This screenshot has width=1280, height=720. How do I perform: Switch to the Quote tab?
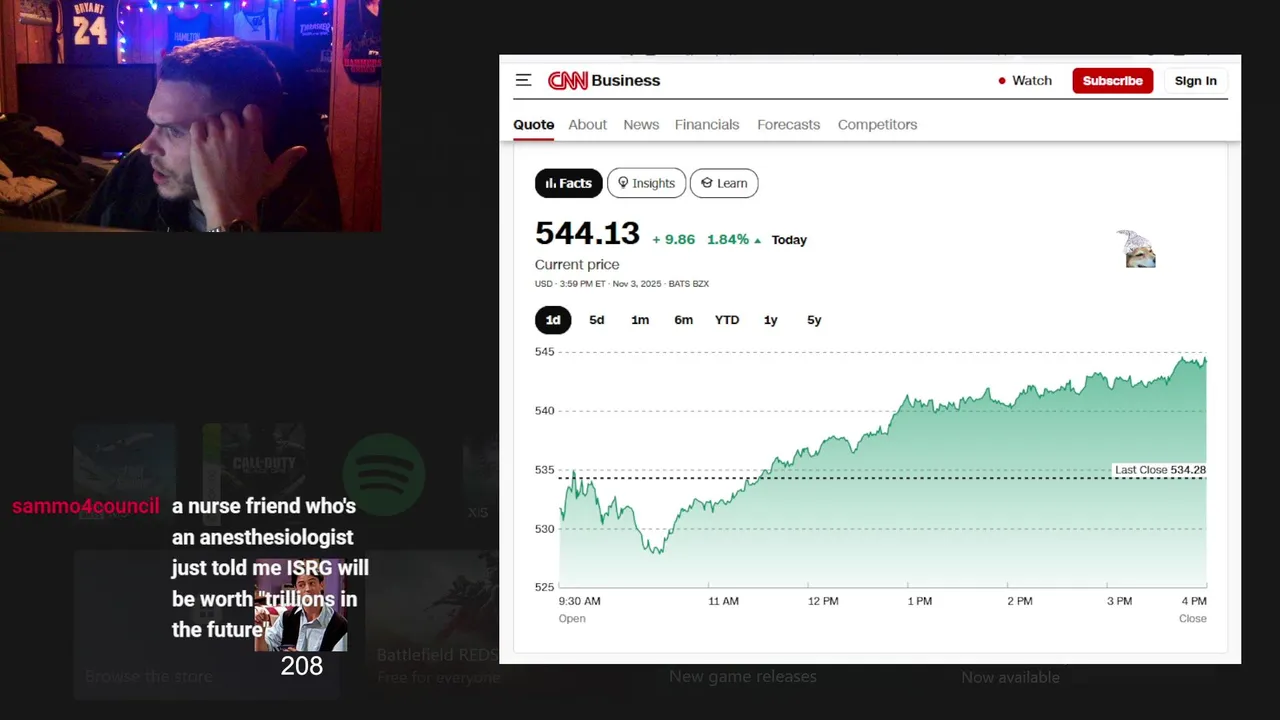click(534, 124)
